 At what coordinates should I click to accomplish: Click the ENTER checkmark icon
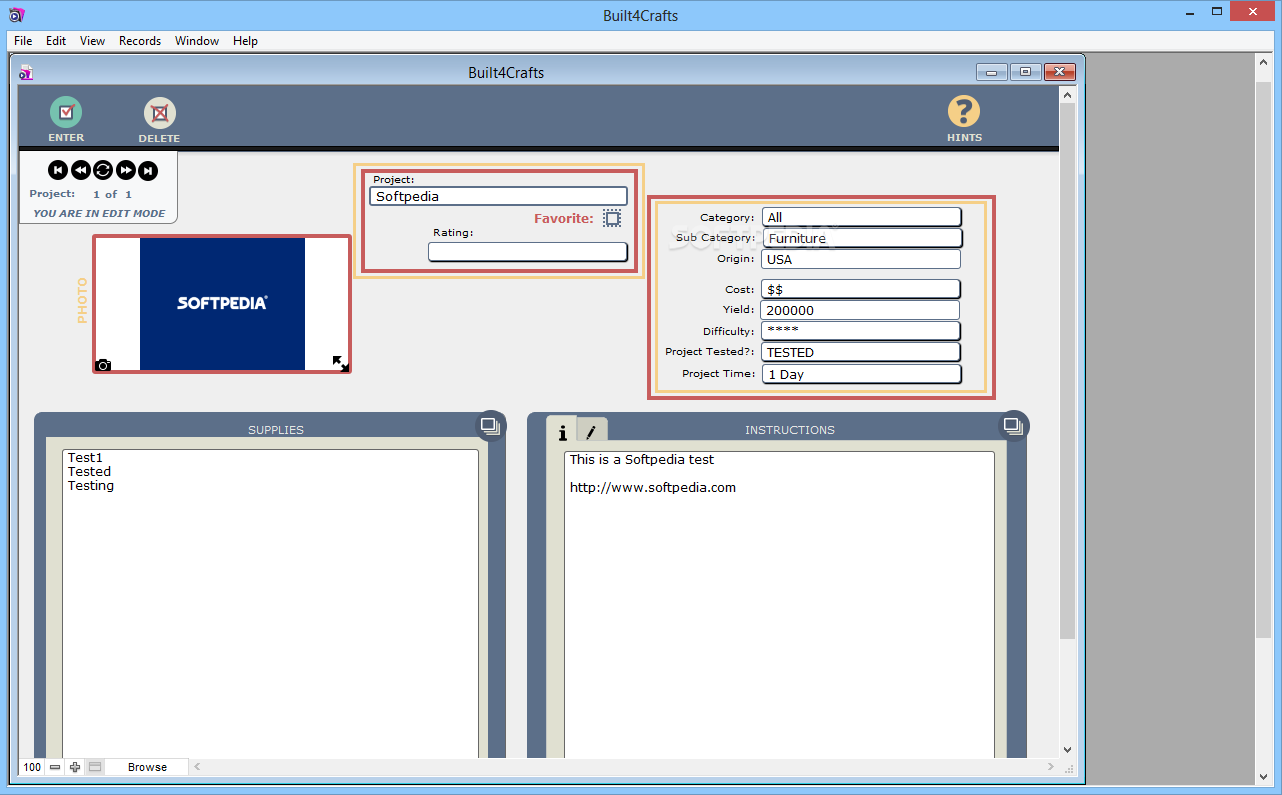[x=66, y=112]
